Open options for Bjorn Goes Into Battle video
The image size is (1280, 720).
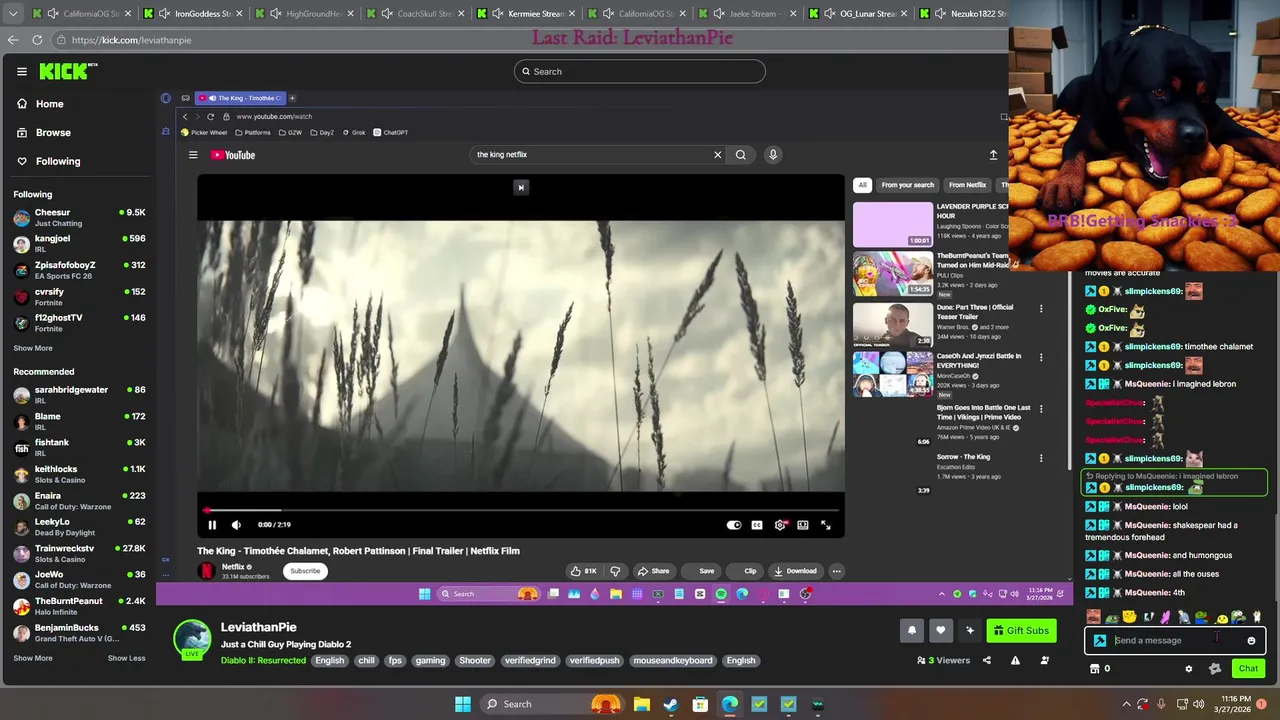point(1041,409)
